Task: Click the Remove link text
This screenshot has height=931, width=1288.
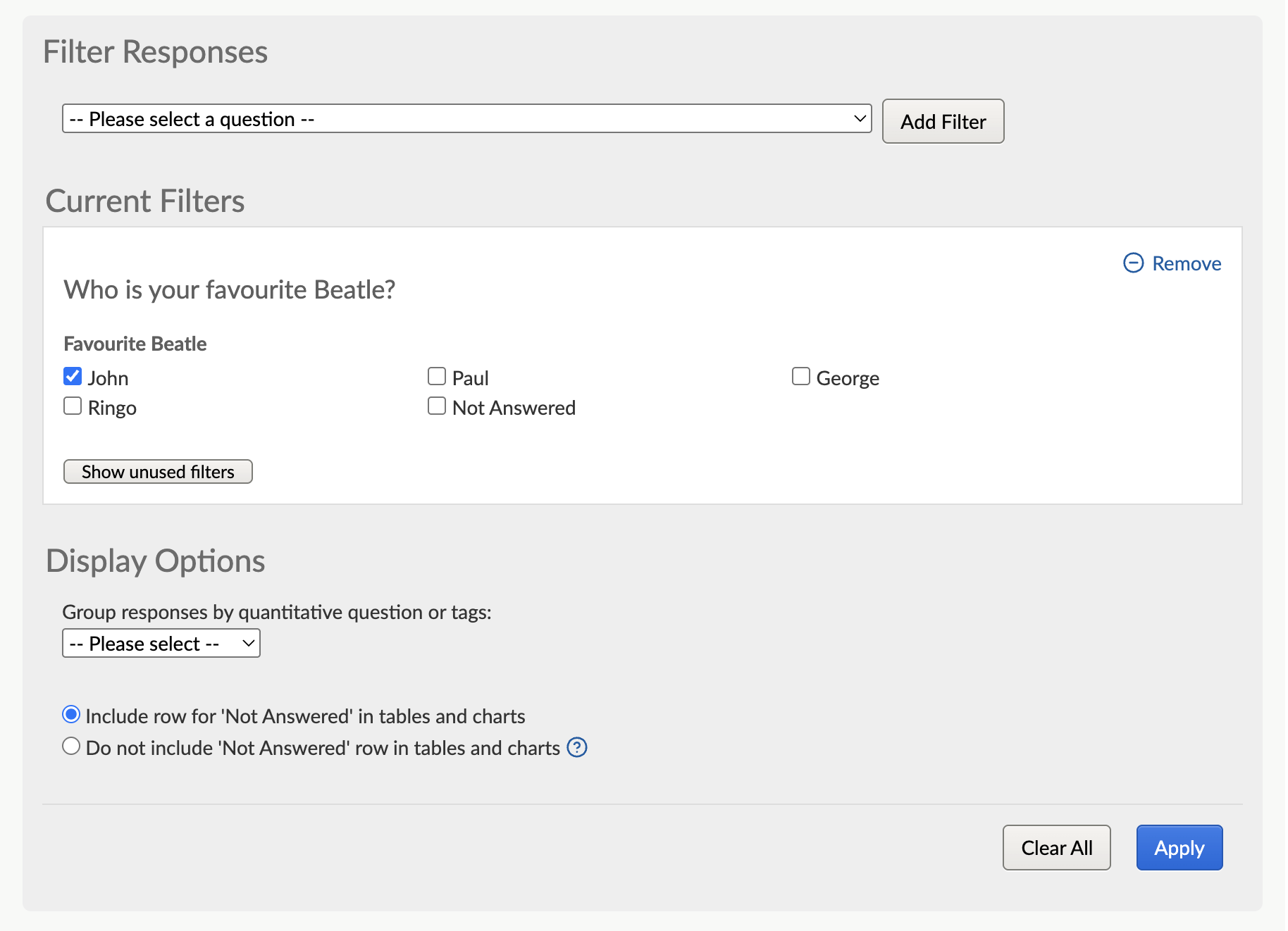Action: tap(1187, 264)
